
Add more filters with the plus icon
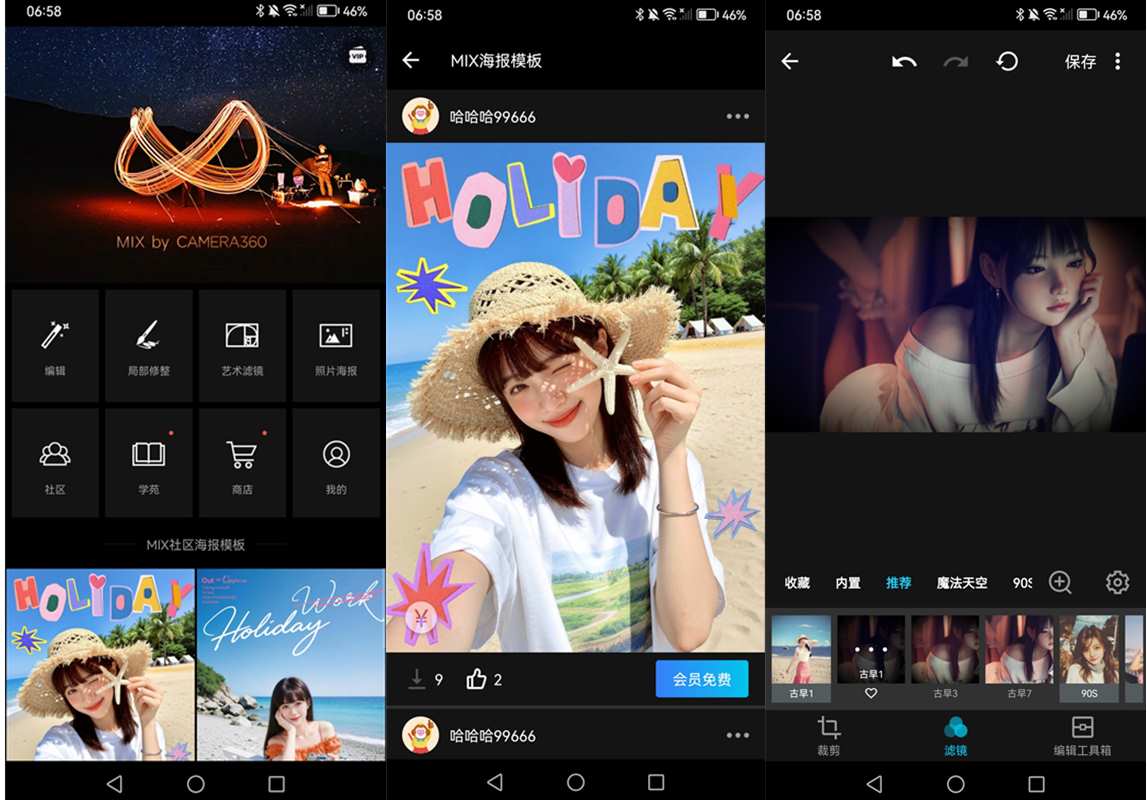point(1060,582)
